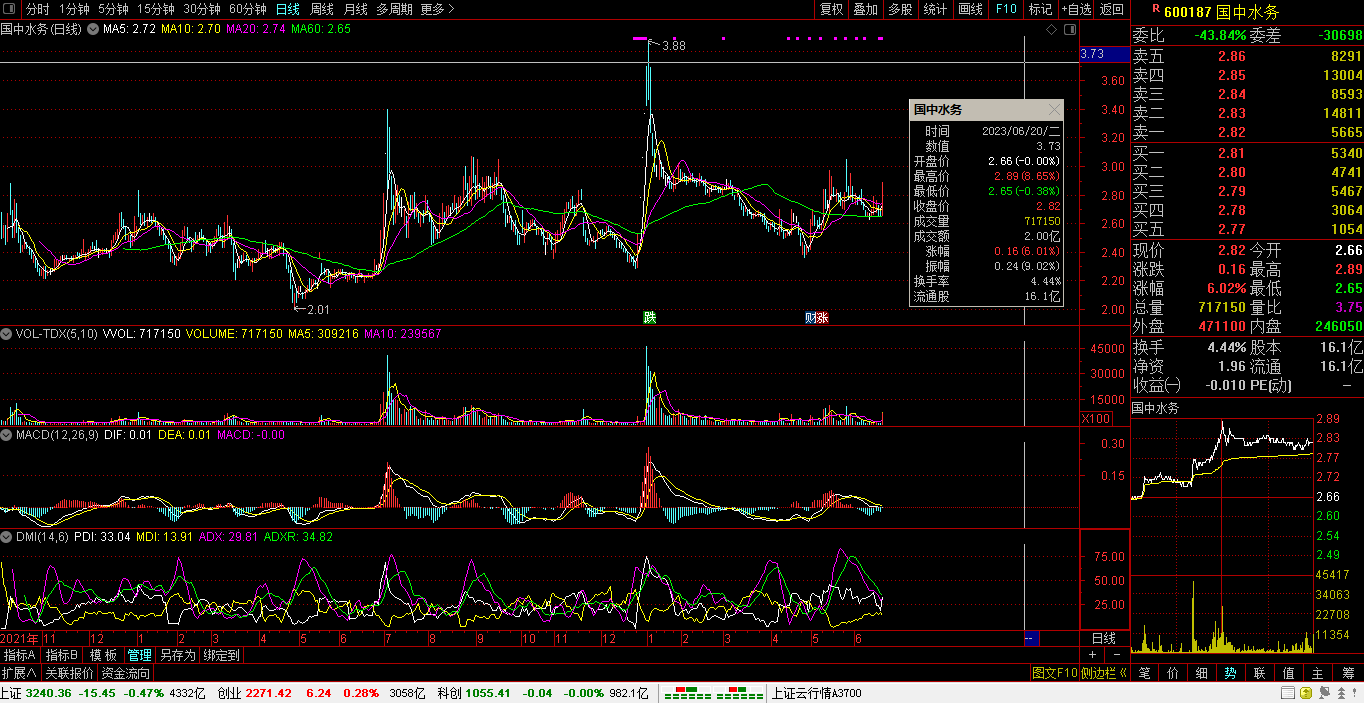
Task: Switch to the 周线 weekly chart tab
Action: coord(322,9)
